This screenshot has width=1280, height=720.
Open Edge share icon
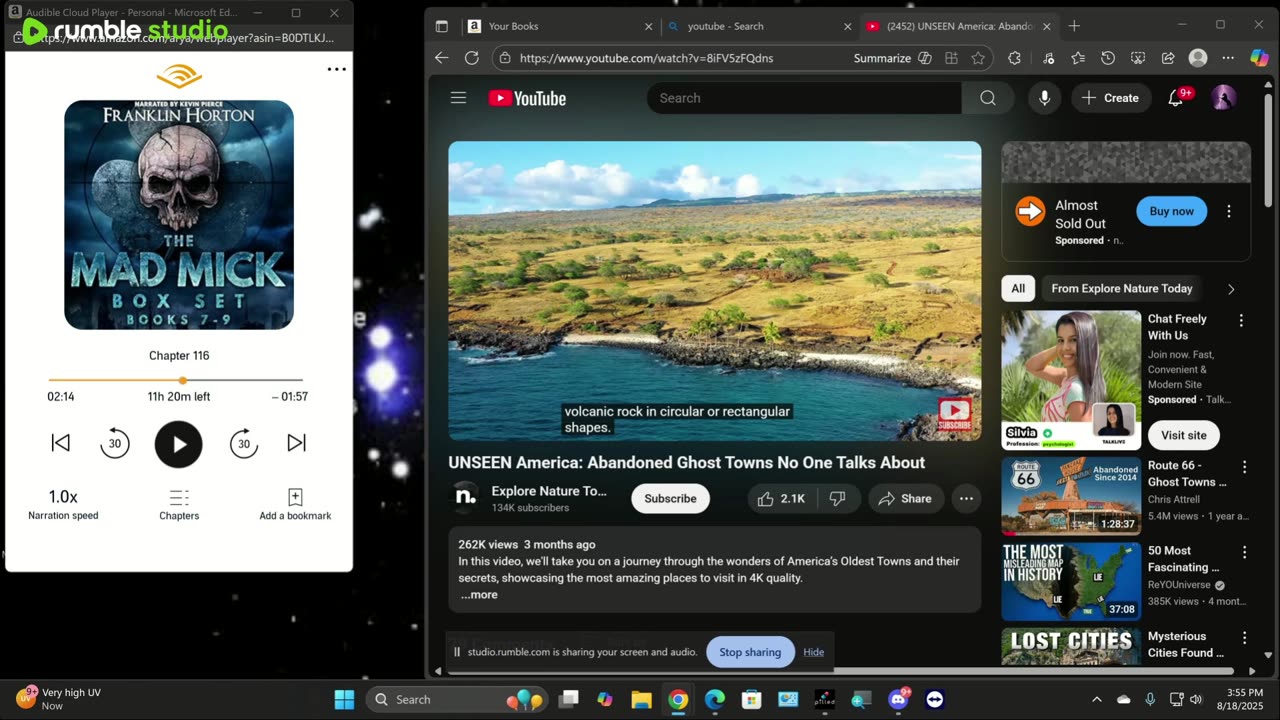click(1168, 58)
